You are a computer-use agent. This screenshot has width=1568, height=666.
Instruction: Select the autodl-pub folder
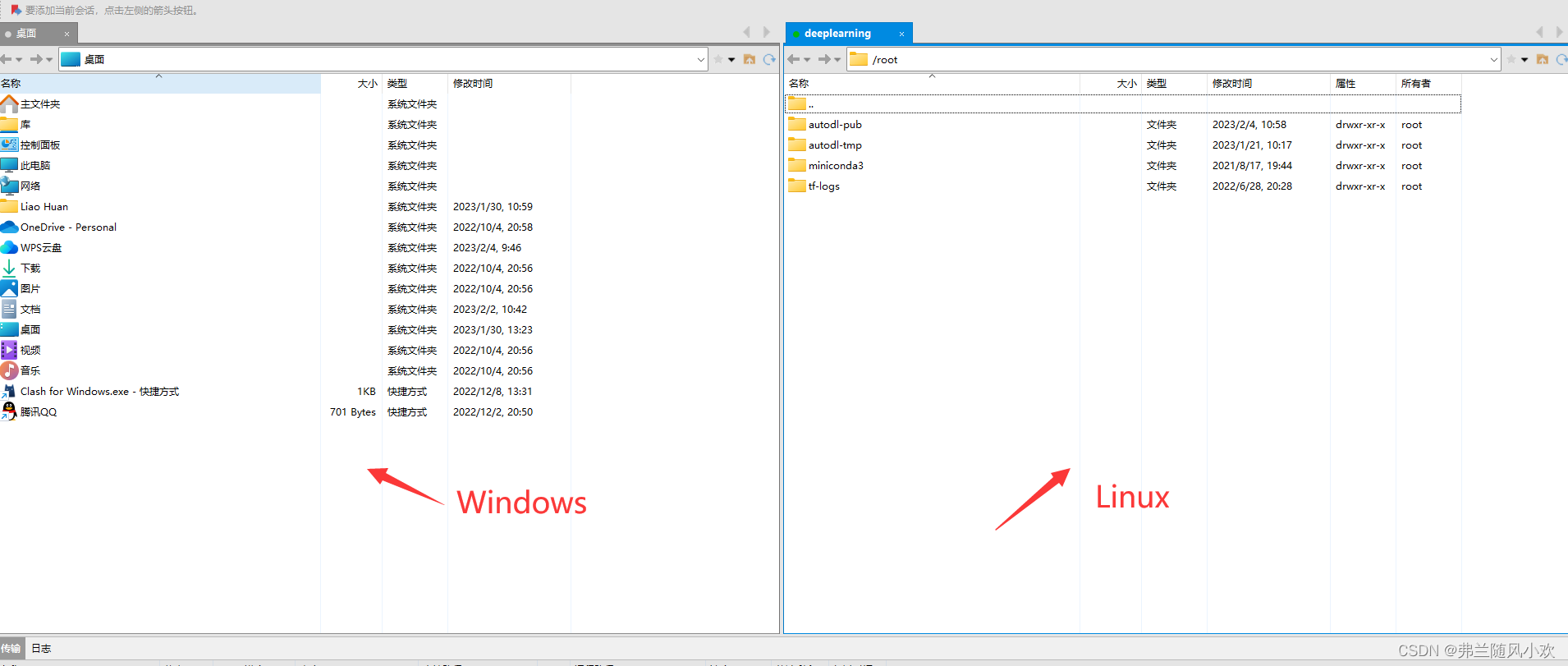click(825, 124)
